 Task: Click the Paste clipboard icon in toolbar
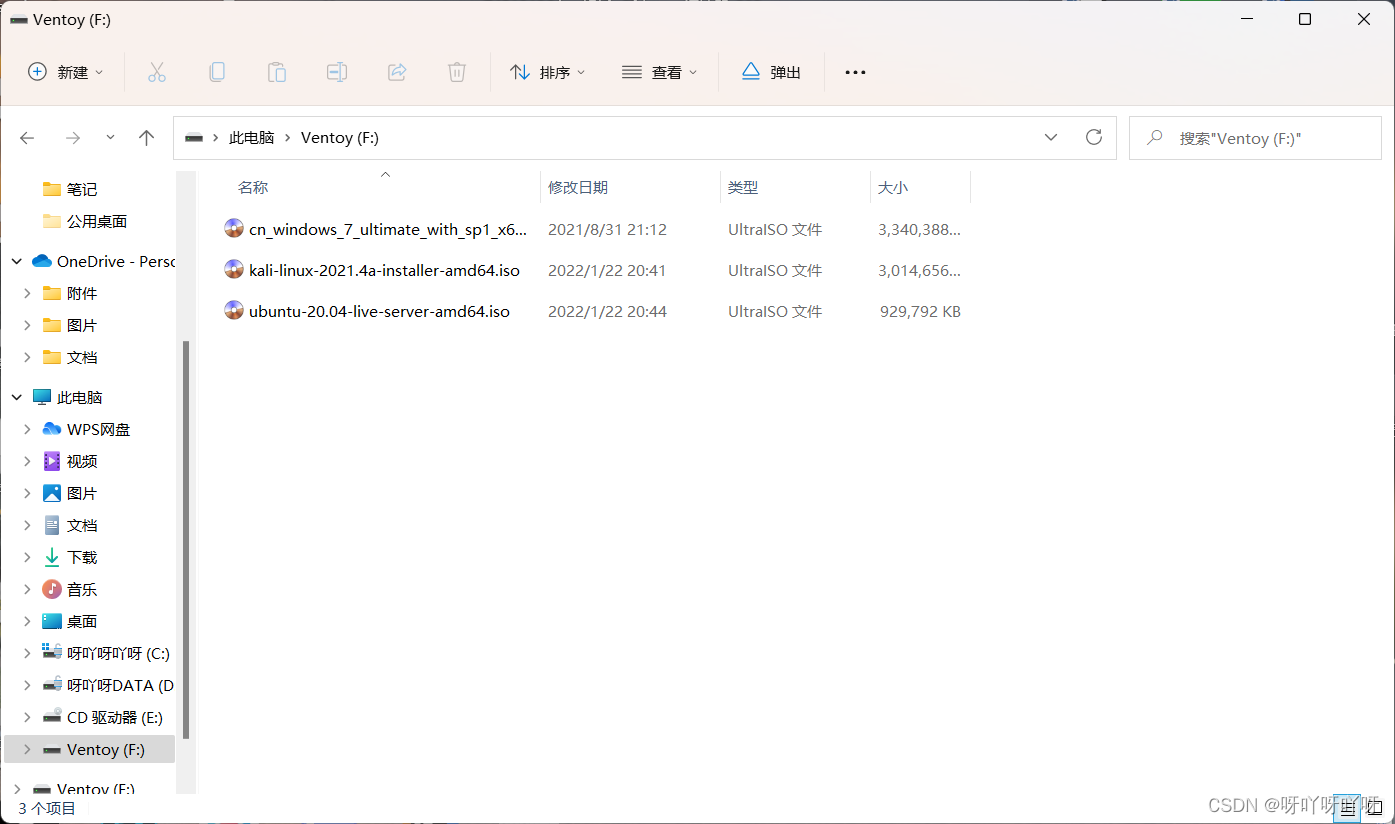tap(277, 72)
